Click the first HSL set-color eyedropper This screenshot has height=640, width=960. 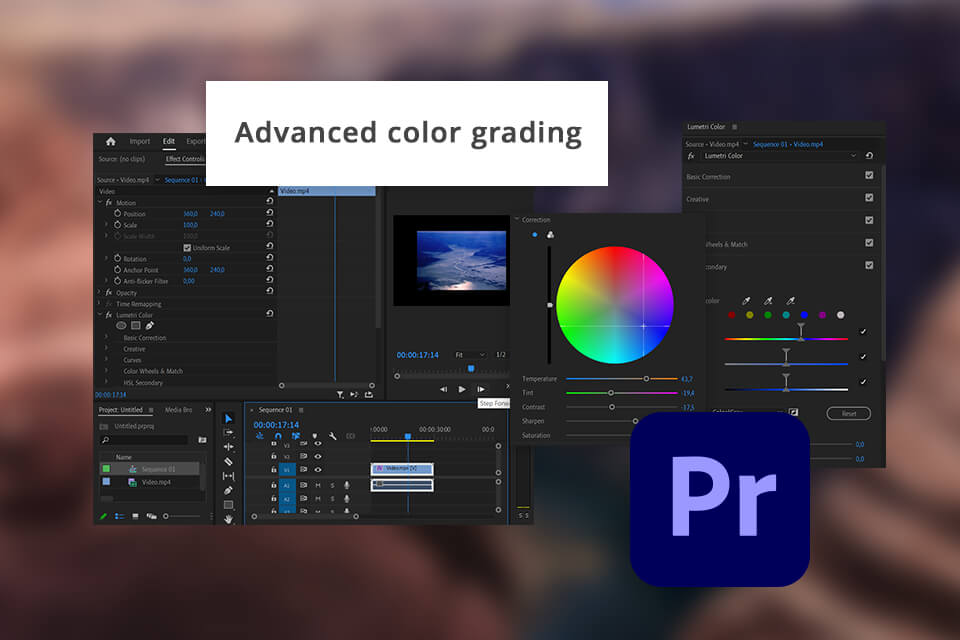coord(746,301)
